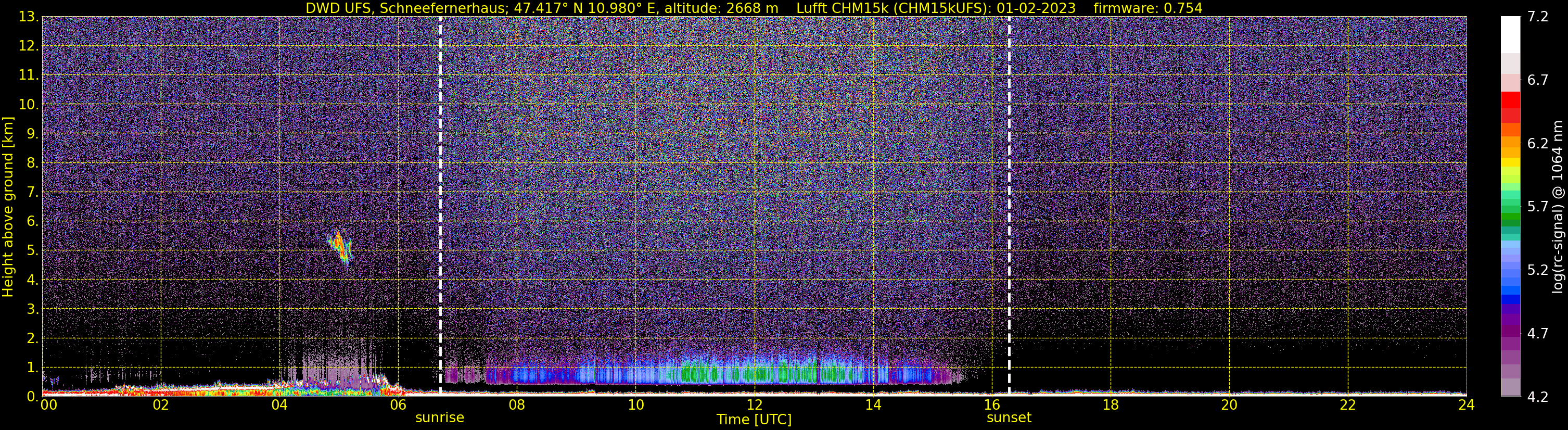The width and height of the screenshot is (1568, 430).
Task: Click the colorbar tick value "4.7"
Action: tap(1538, 333)
